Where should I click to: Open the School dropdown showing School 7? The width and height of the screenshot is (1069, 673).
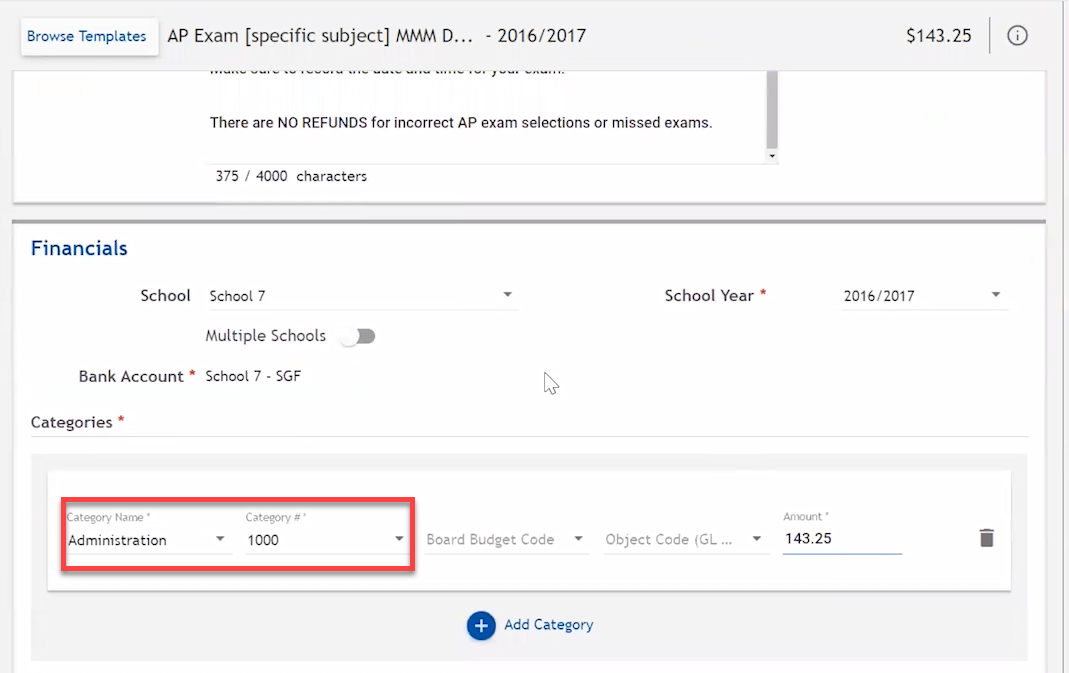362,296
